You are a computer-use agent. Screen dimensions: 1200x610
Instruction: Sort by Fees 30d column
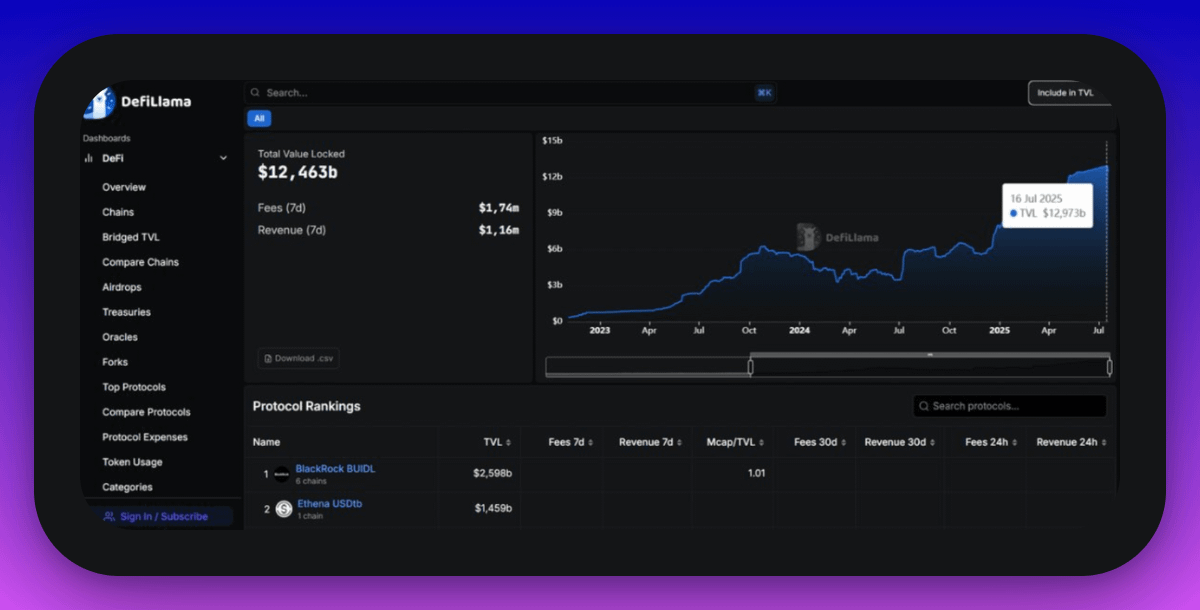[x=820, y=442]
